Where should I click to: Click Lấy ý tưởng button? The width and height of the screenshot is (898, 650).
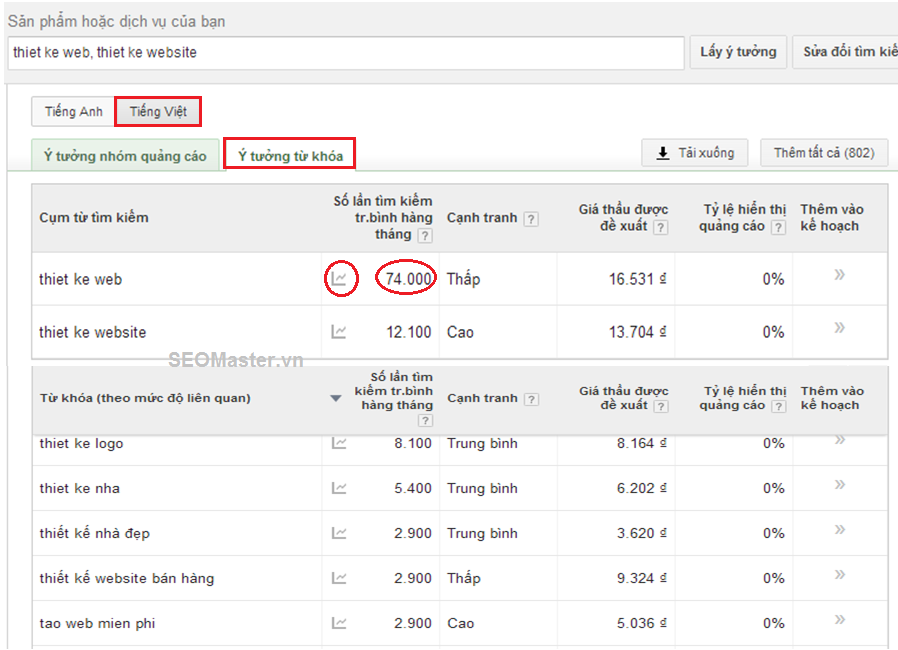click(x=738, y=52)
